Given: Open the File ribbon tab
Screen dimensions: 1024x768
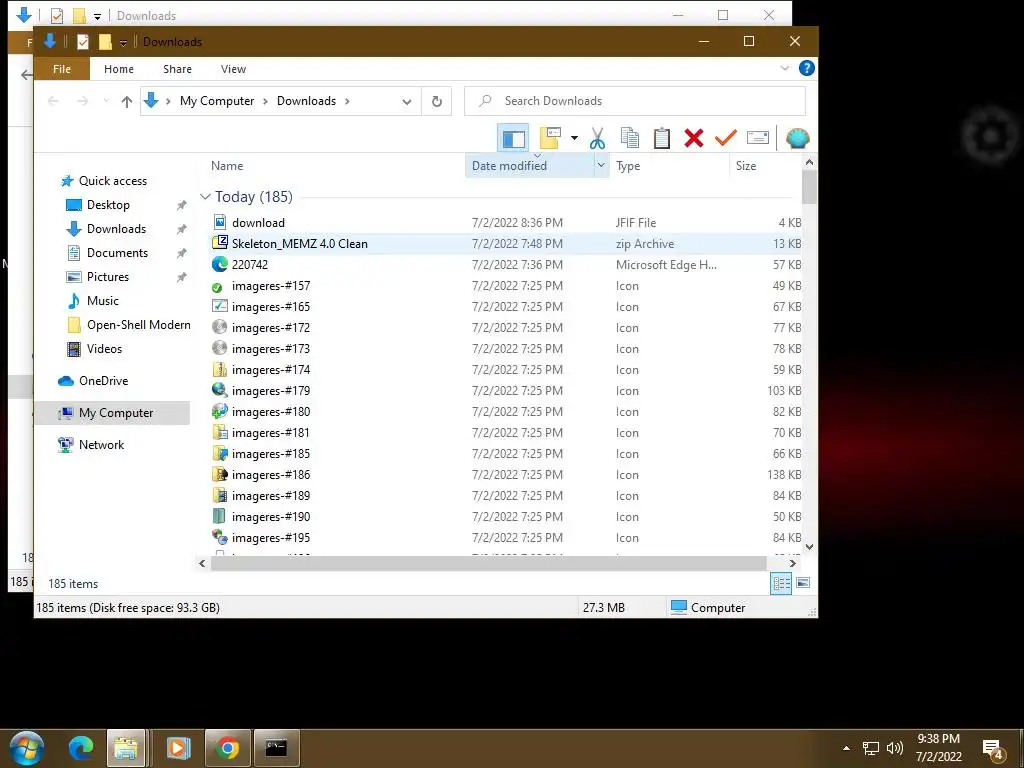Looking at the screenshot, I should point(62,69).
